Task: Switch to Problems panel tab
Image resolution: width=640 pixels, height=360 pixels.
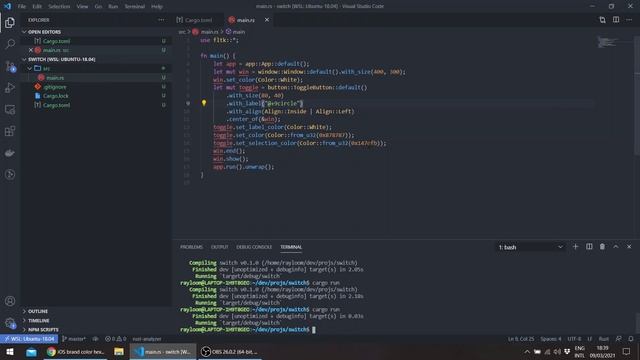Action: pyautogui.click(x=191, y=247)
